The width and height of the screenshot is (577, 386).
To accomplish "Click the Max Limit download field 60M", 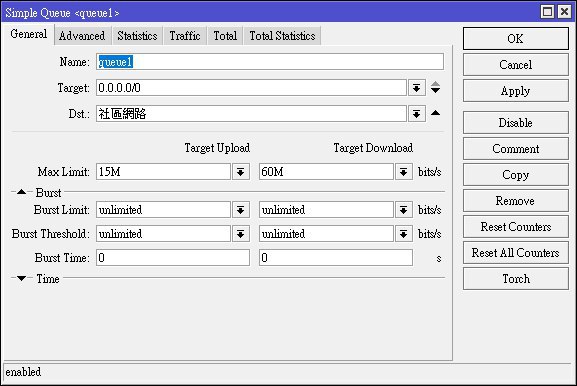I will coord(326,172).
